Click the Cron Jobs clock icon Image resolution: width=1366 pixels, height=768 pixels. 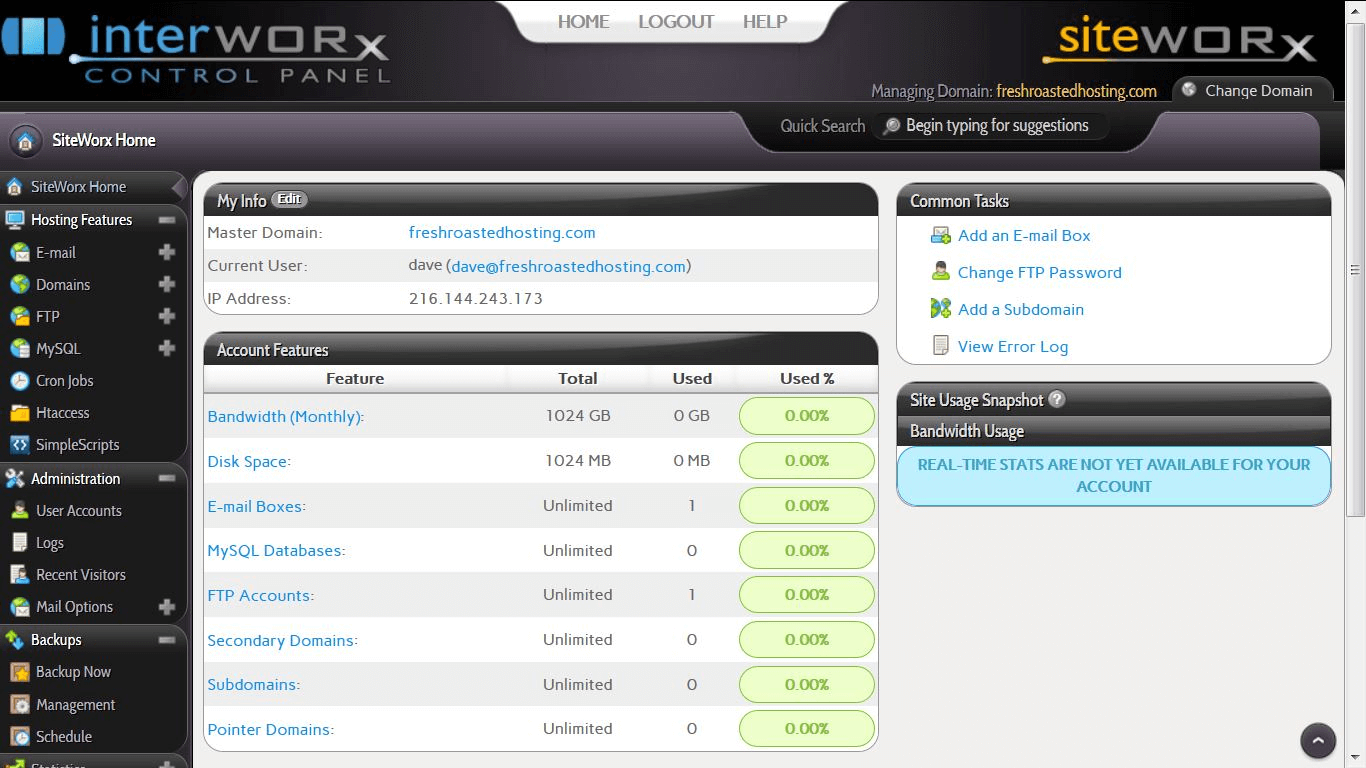[x=19, y=381]
